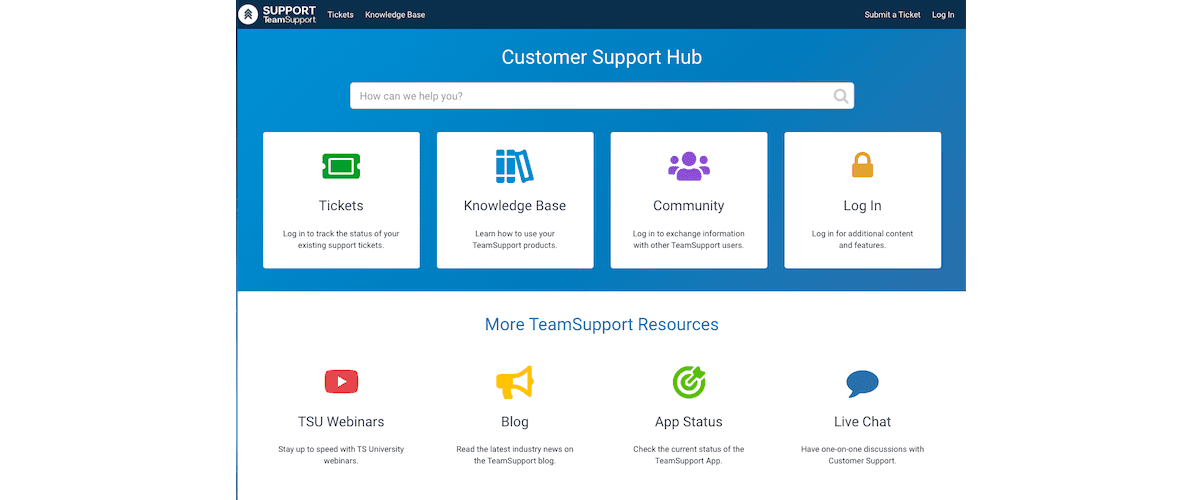The image size is (1202, 500).
Task: Click the search magnifying glass icon
Action: pyautogui.click(x=841, y=96)
